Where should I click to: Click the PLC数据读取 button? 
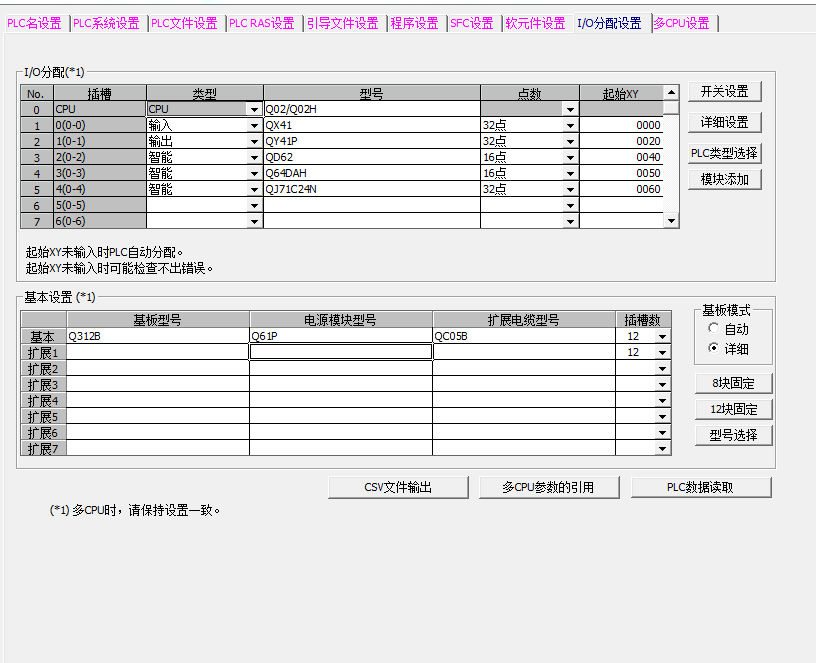700,487
